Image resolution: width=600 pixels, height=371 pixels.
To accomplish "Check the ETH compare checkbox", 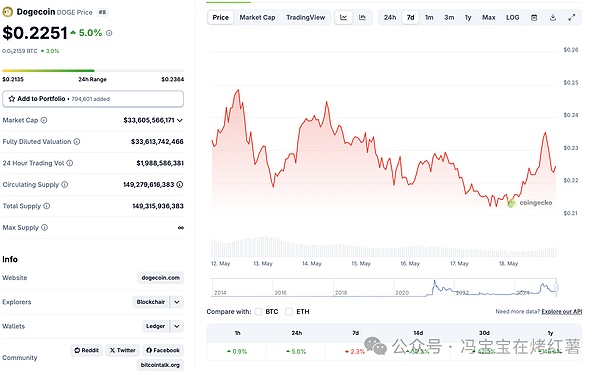I will click(x=289, y=312).
